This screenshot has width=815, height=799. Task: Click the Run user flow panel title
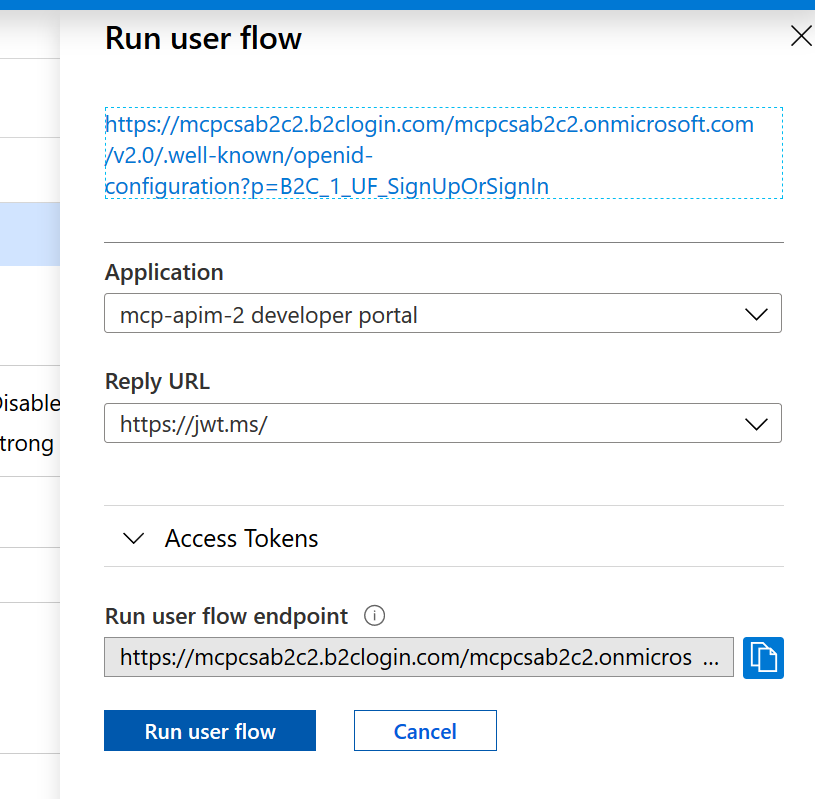203,38
